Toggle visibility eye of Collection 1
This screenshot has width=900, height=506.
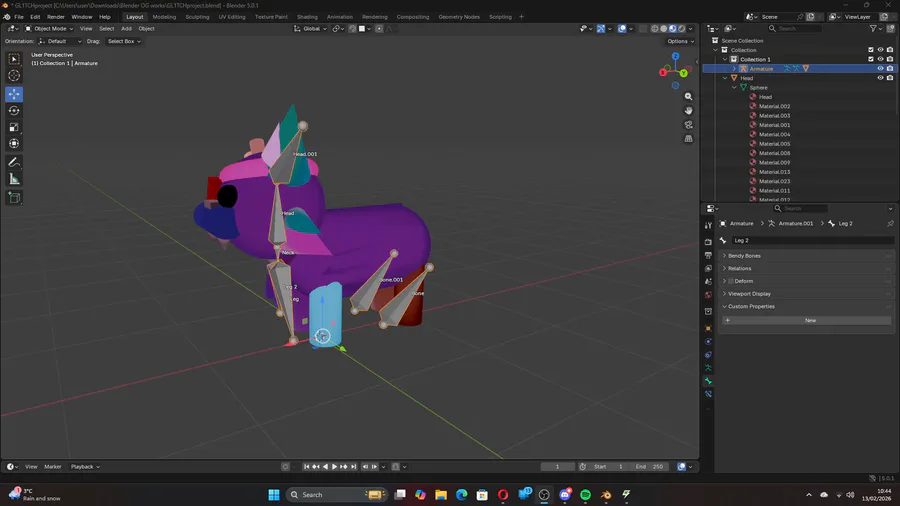[x=880, y=59]
